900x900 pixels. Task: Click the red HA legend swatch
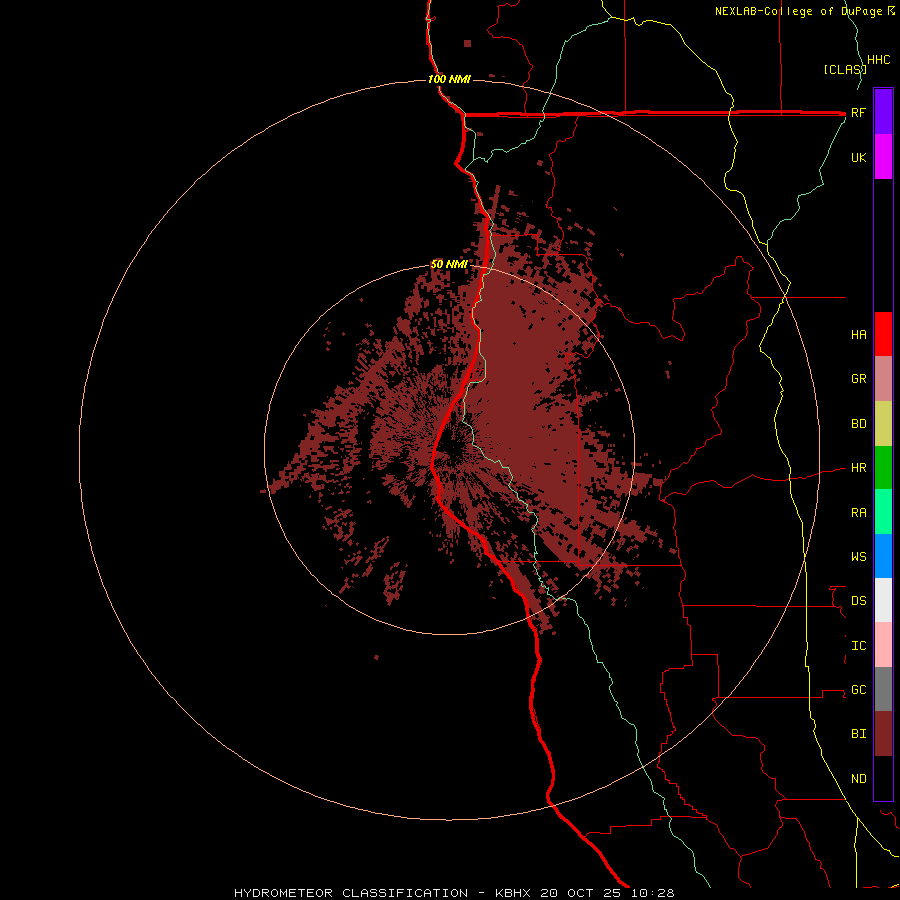[883, 334]
